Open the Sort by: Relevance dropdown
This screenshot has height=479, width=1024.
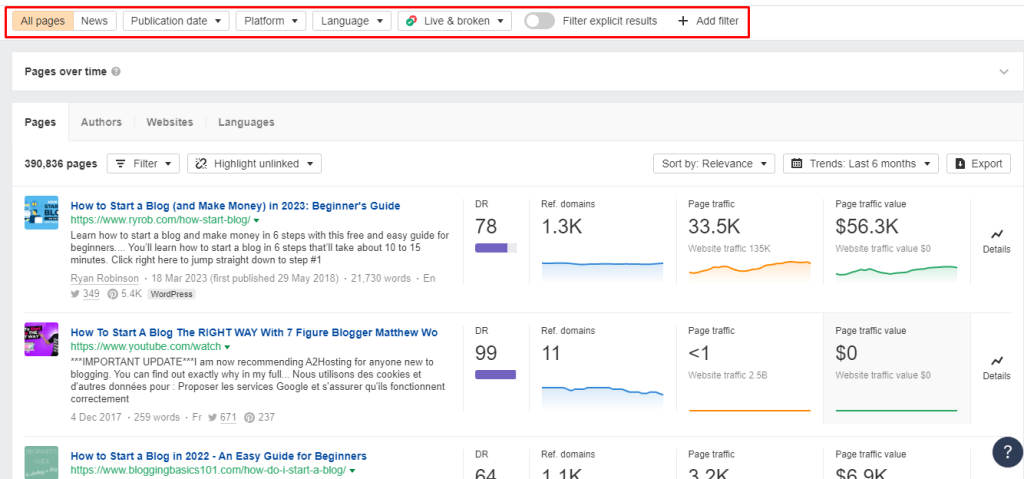pos(714,163)
